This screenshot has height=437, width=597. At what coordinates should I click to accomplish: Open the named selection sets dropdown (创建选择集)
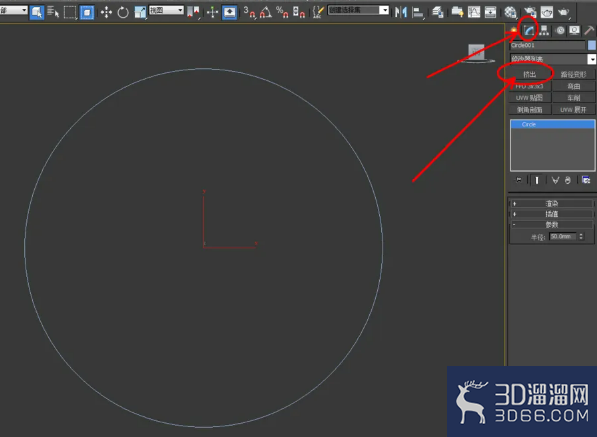click(358, 10)
